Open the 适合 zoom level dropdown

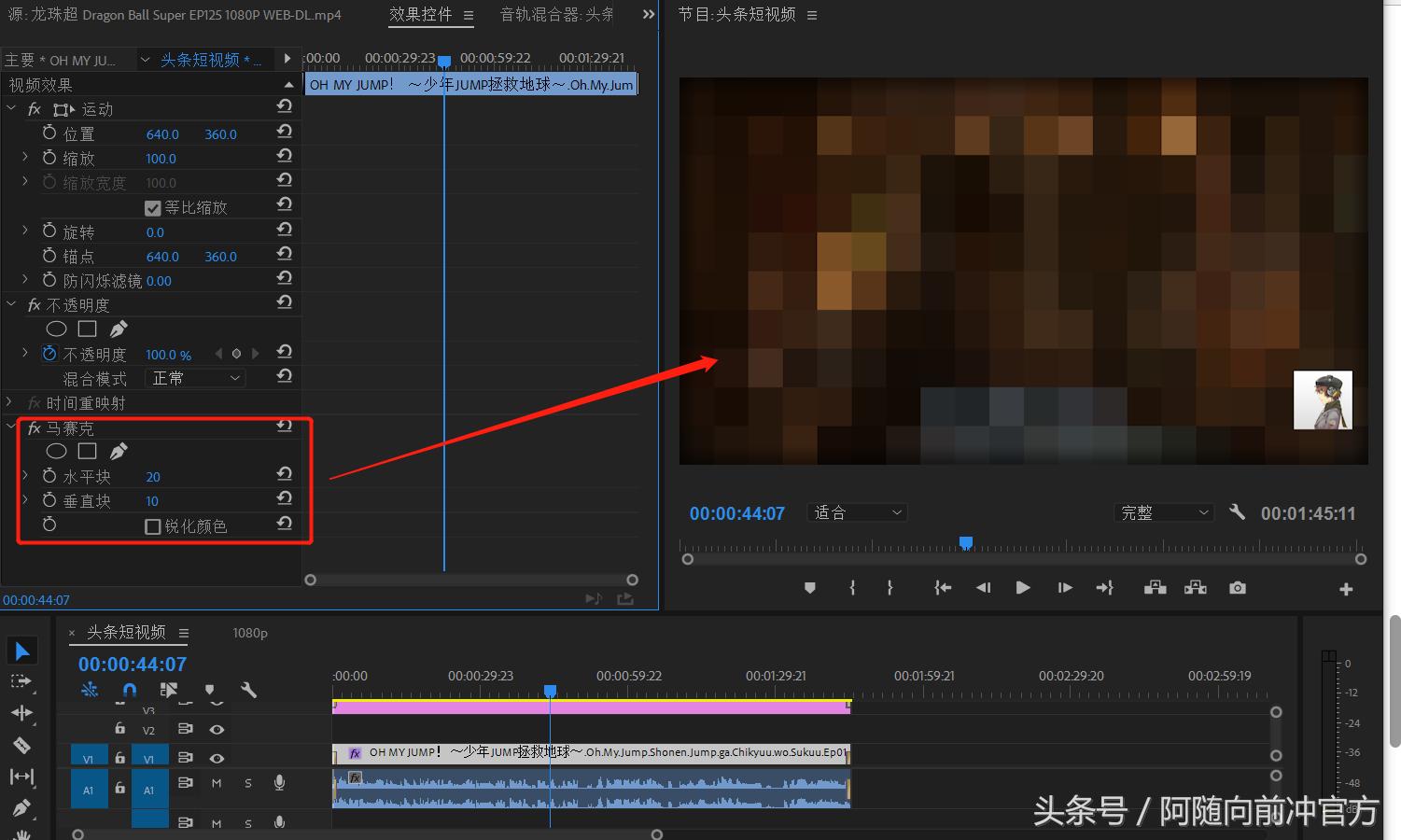click(855, 511)
